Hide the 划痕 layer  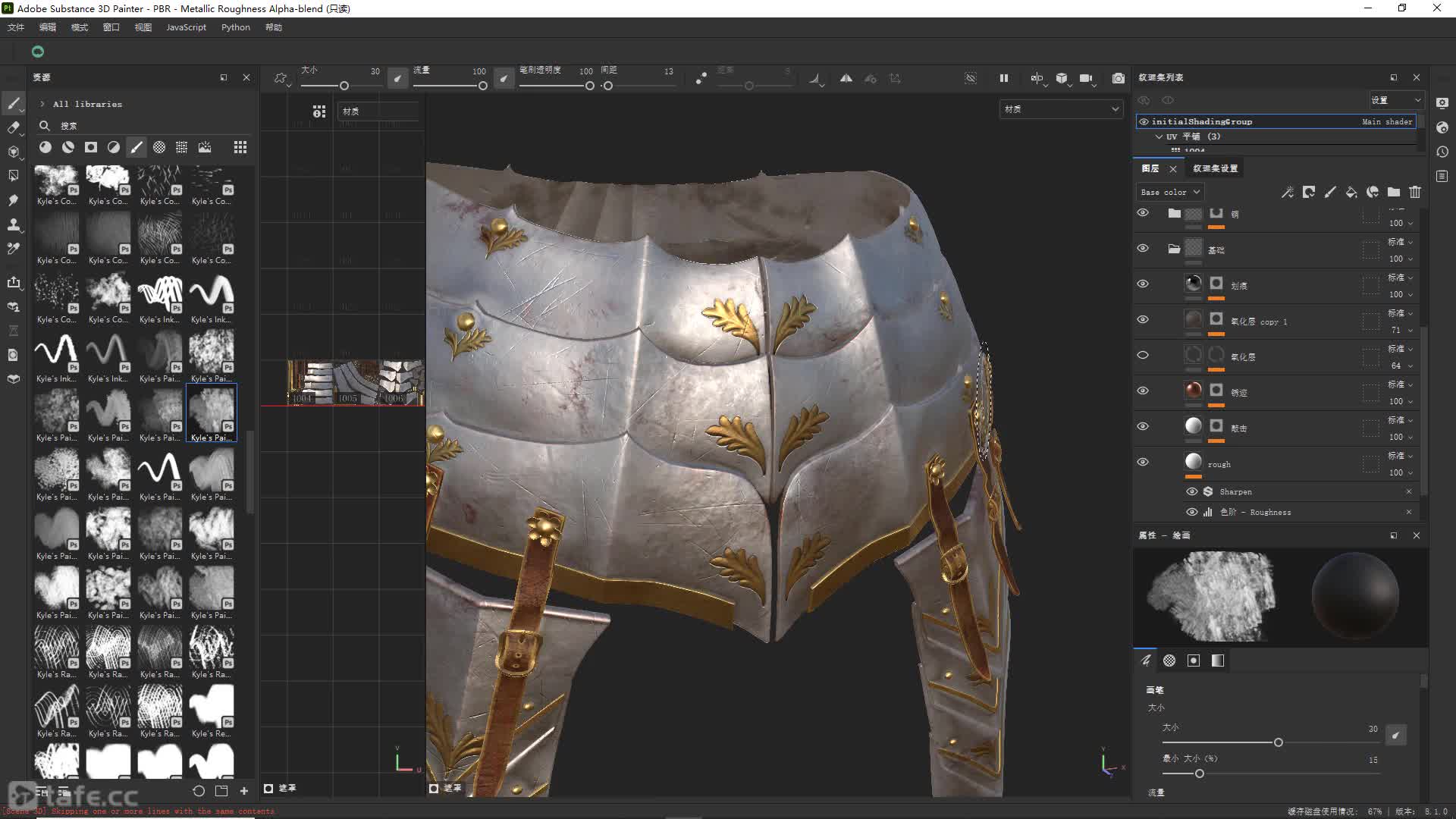(x=1143, y=284)
